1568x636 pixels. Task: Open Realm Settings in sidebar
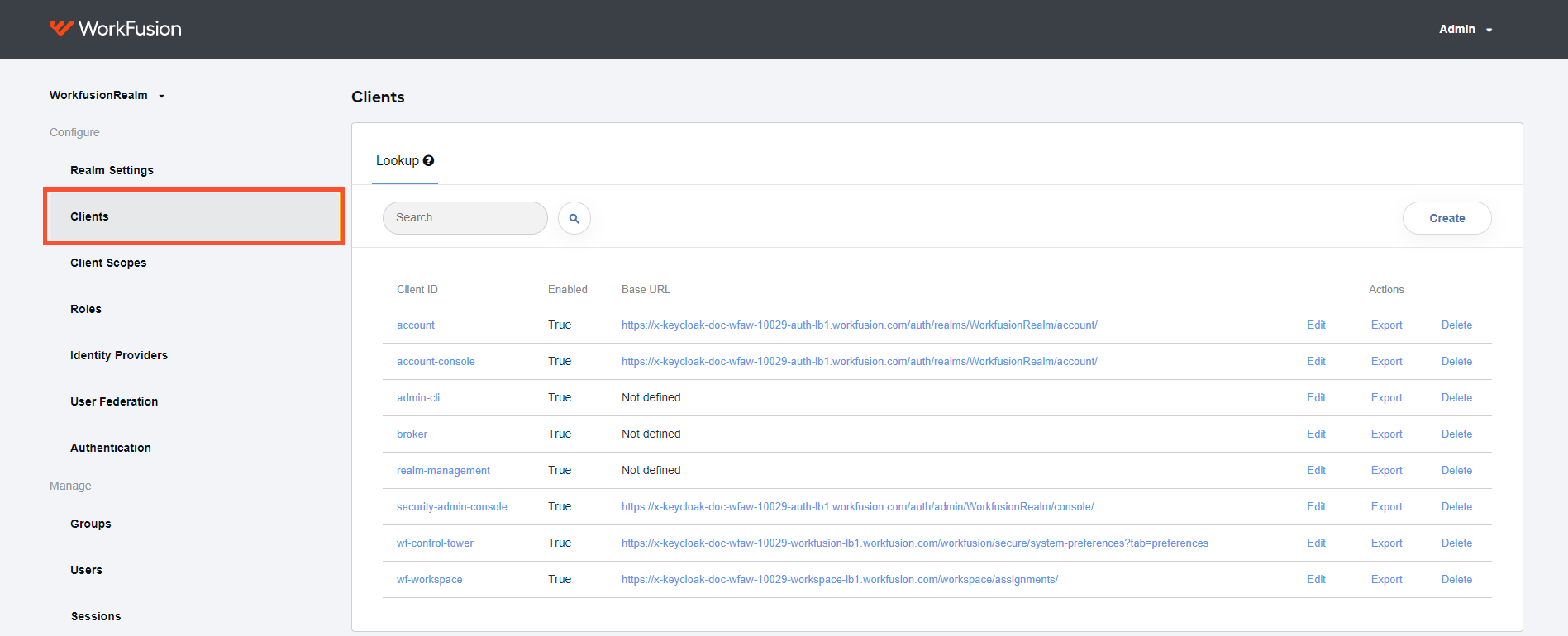click(112, 170)
